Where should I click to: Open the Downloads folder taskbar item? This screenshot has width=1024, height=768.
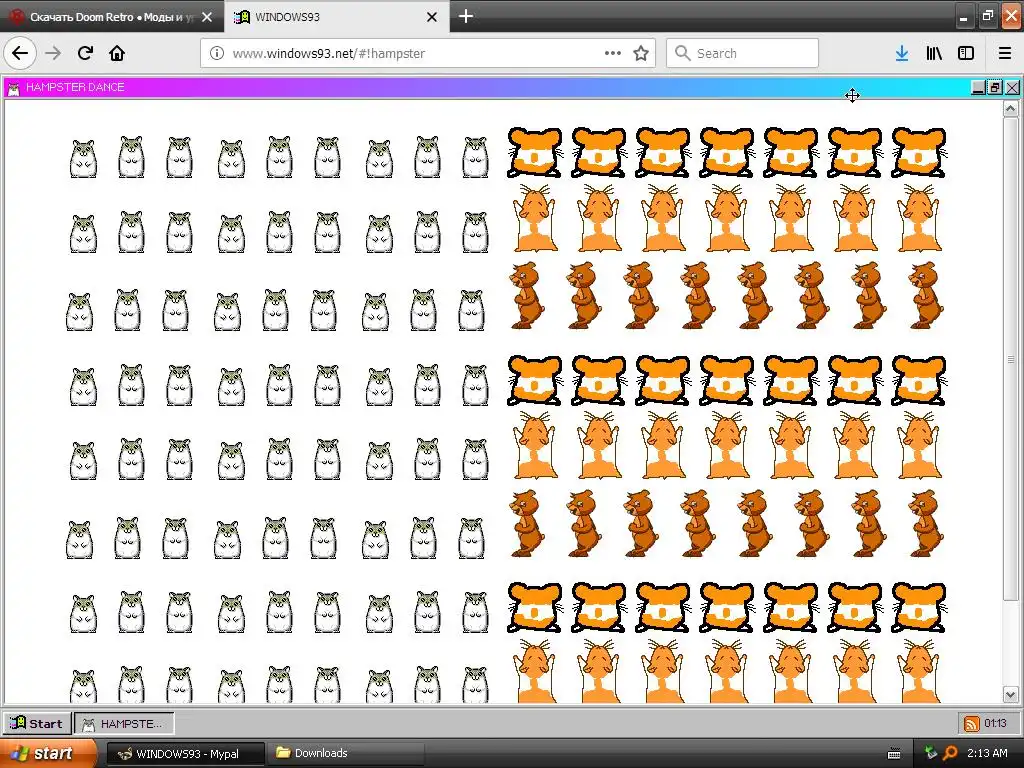pos(346,754)
